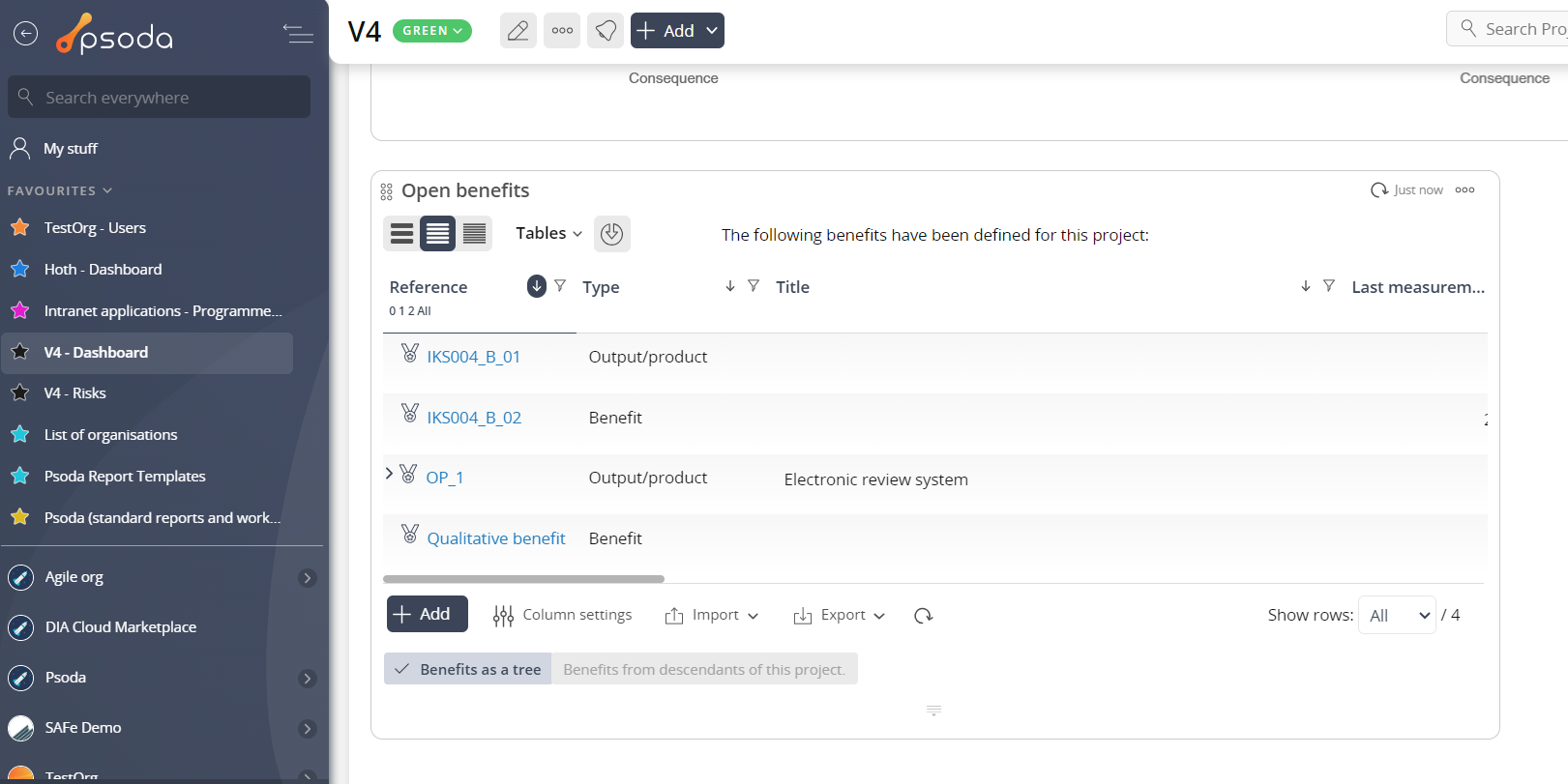Expand Psoda organisation chevron
Image resolution: width=1568 pixels, height=784 pixels.
[x=308, y=679]
